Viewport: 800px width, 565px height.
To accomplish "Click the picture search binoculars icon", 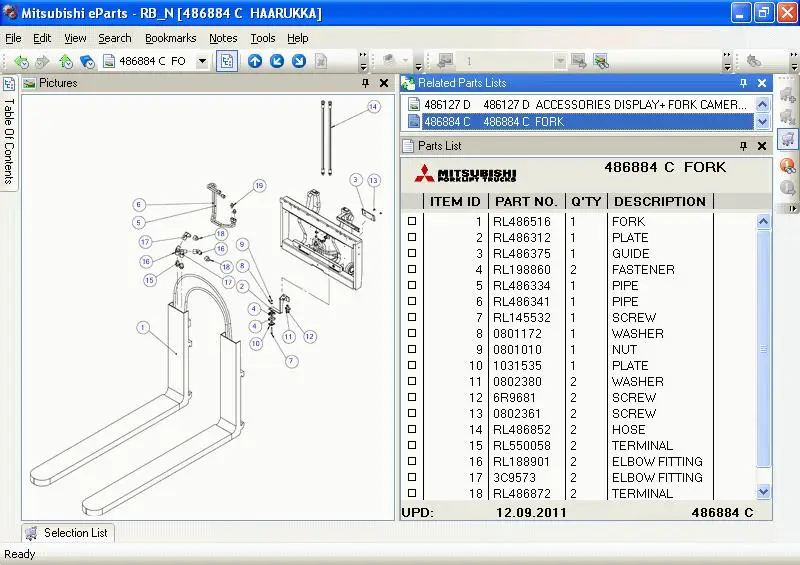I will 601,62.
